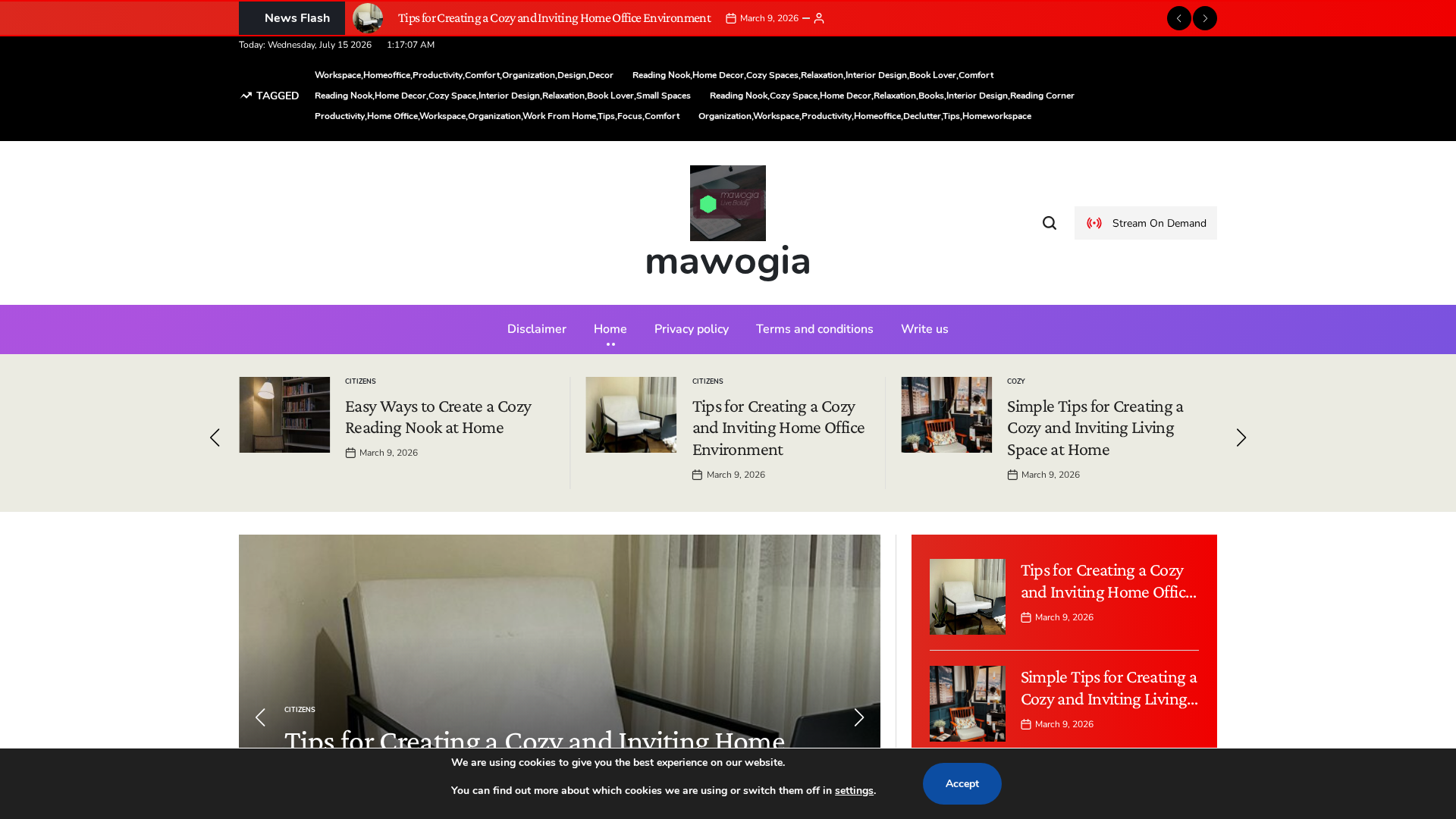Open the Privacy policy page
Image resolution: width=1456 pixels, height=819 pixels.
[x=692, y=329]
